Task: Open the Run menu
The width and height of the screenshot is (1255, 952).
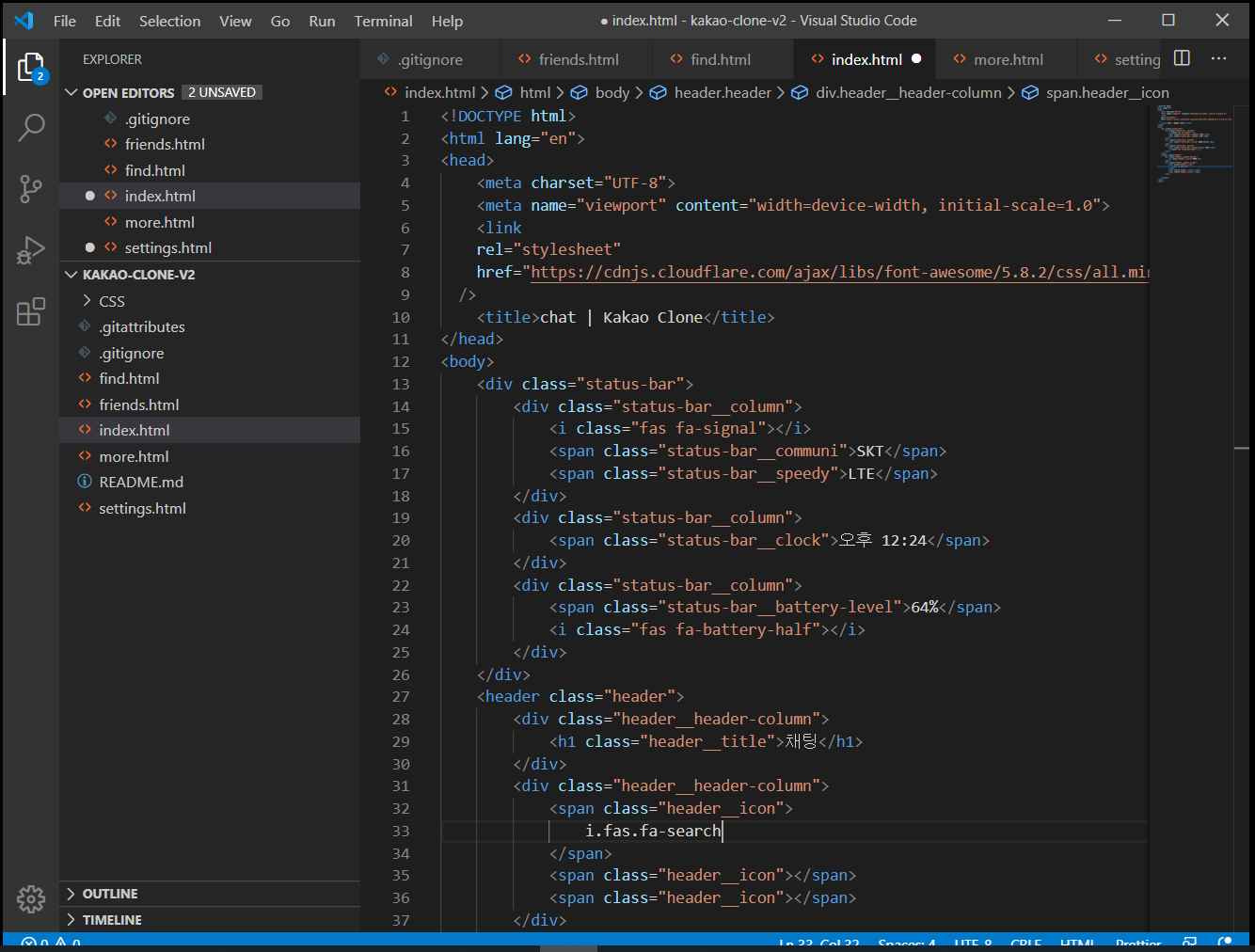Action: [322, 21]
